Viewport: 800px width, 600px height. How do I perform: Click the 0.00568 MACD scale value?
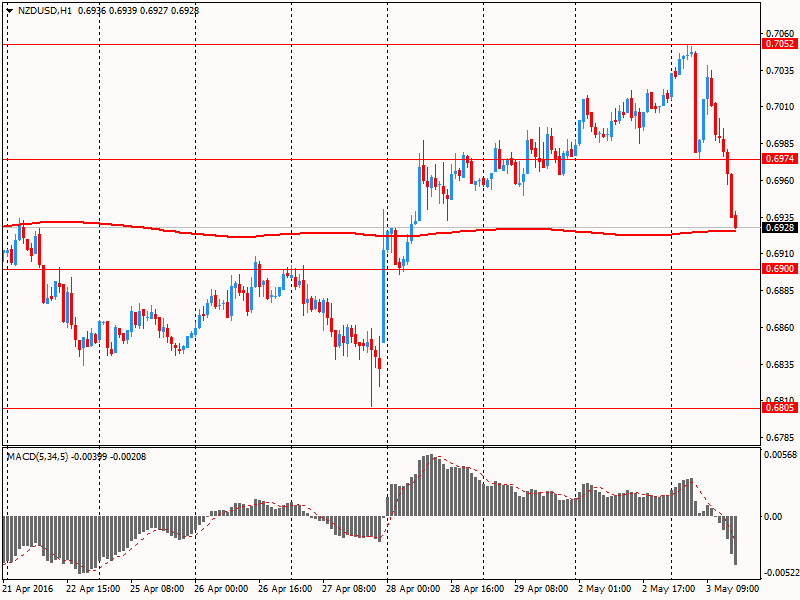click(x=779, y=455)
